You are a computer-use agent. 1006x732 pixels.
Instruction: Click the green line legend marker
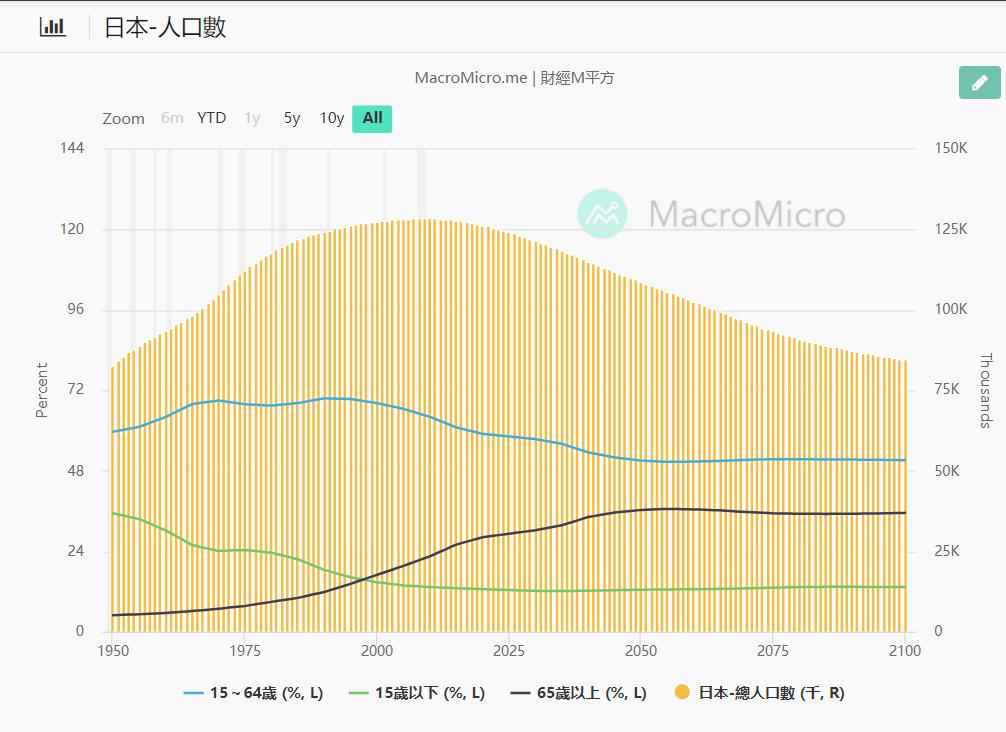tap(359, 692)
